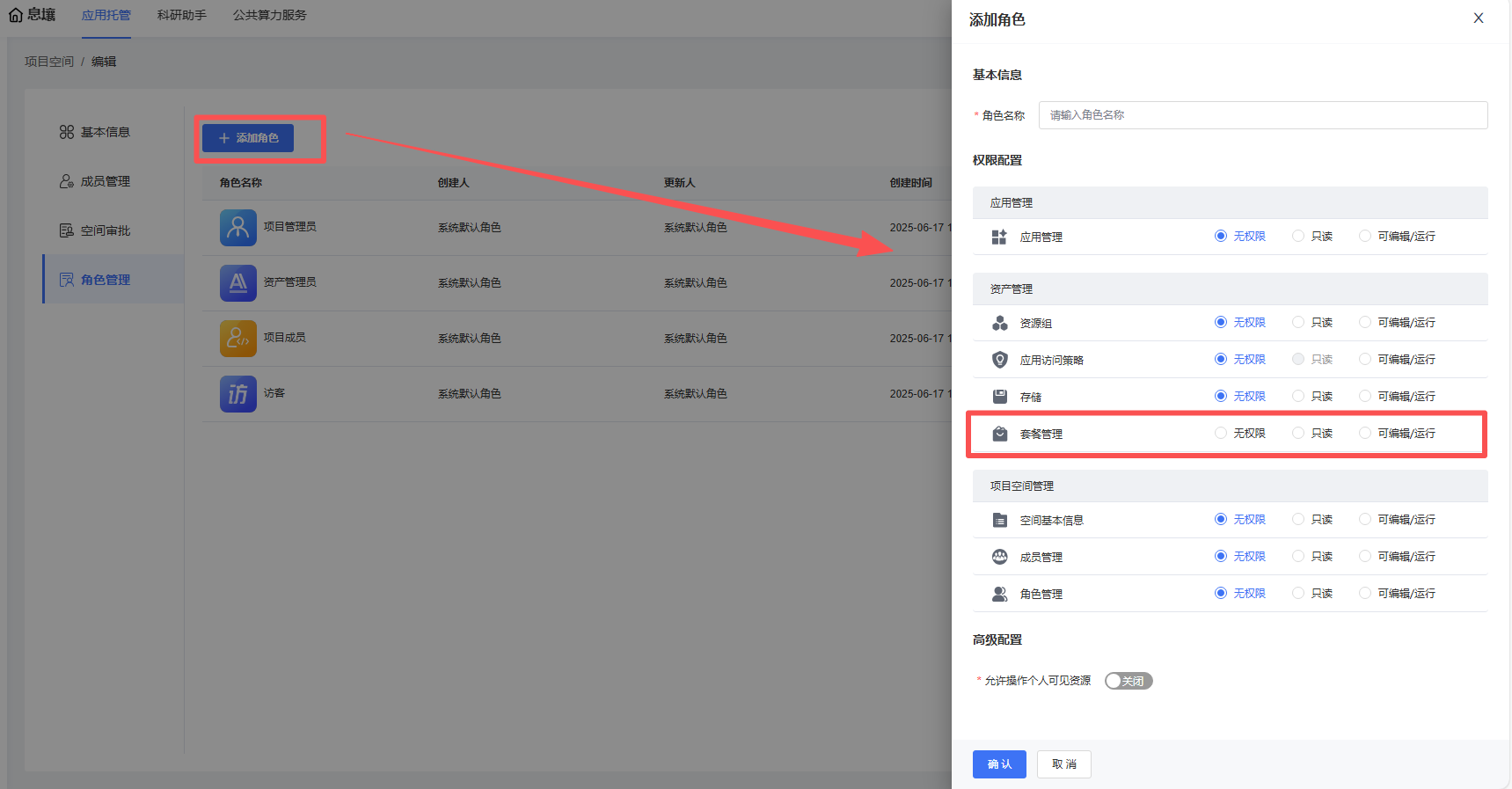Click the 成员管理 permission row icon
Image resolution: width=1512 pixels, height=789 pixels.
(x=999, y=557)
